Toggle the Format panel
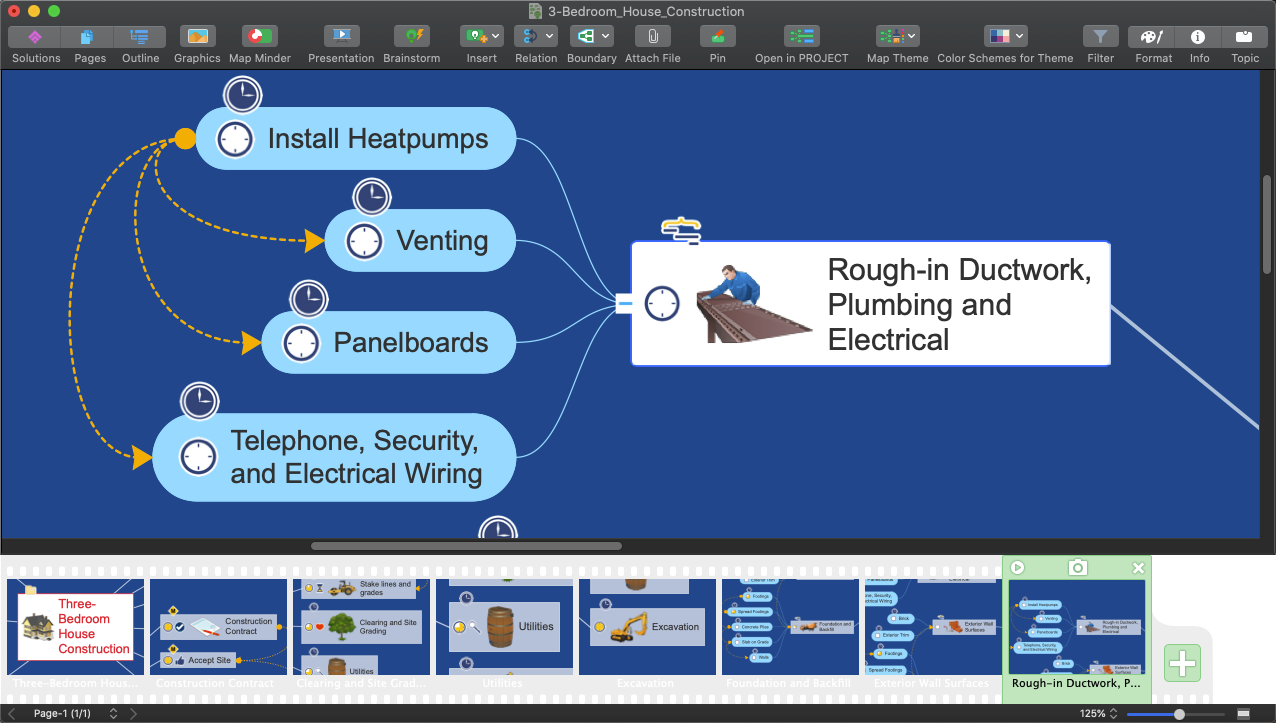 pyautogui.click(x=1153, y=37)
